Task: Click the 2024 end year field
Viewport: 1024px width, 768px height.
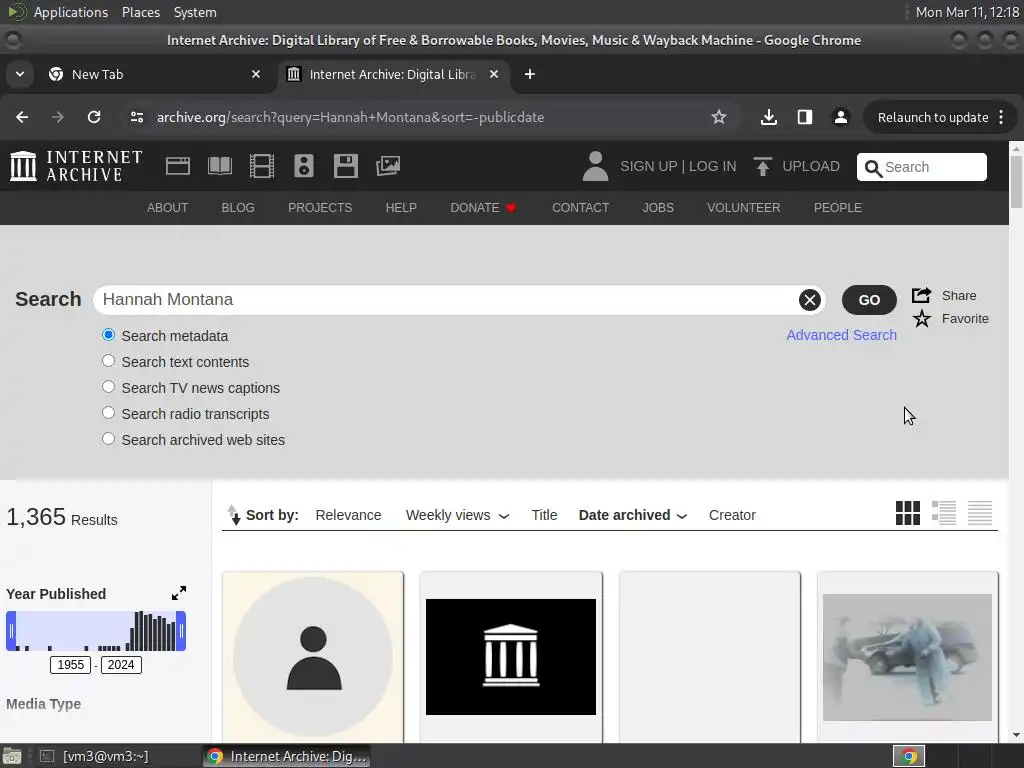Action: click(121, 665)
